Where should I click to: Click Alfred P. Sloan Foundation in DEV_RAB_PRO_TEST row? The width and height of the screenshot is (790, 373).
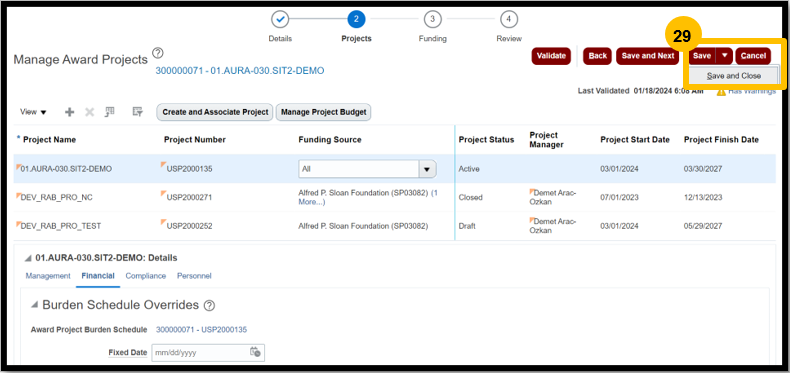tap(363, 226)
